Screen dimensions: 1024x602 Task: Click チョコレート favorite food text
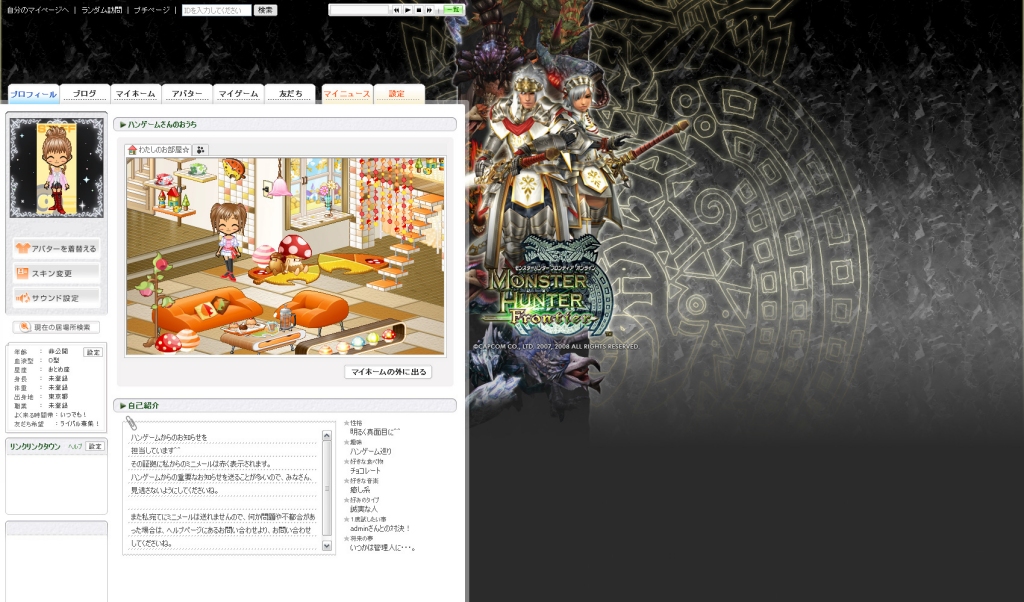(x=365, y=470)
